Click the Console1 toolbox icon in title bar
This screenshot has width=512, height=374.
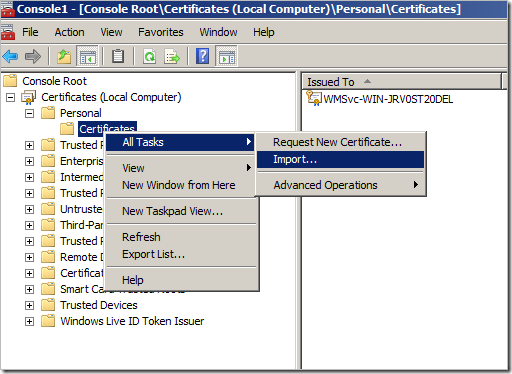pos(7,9)
